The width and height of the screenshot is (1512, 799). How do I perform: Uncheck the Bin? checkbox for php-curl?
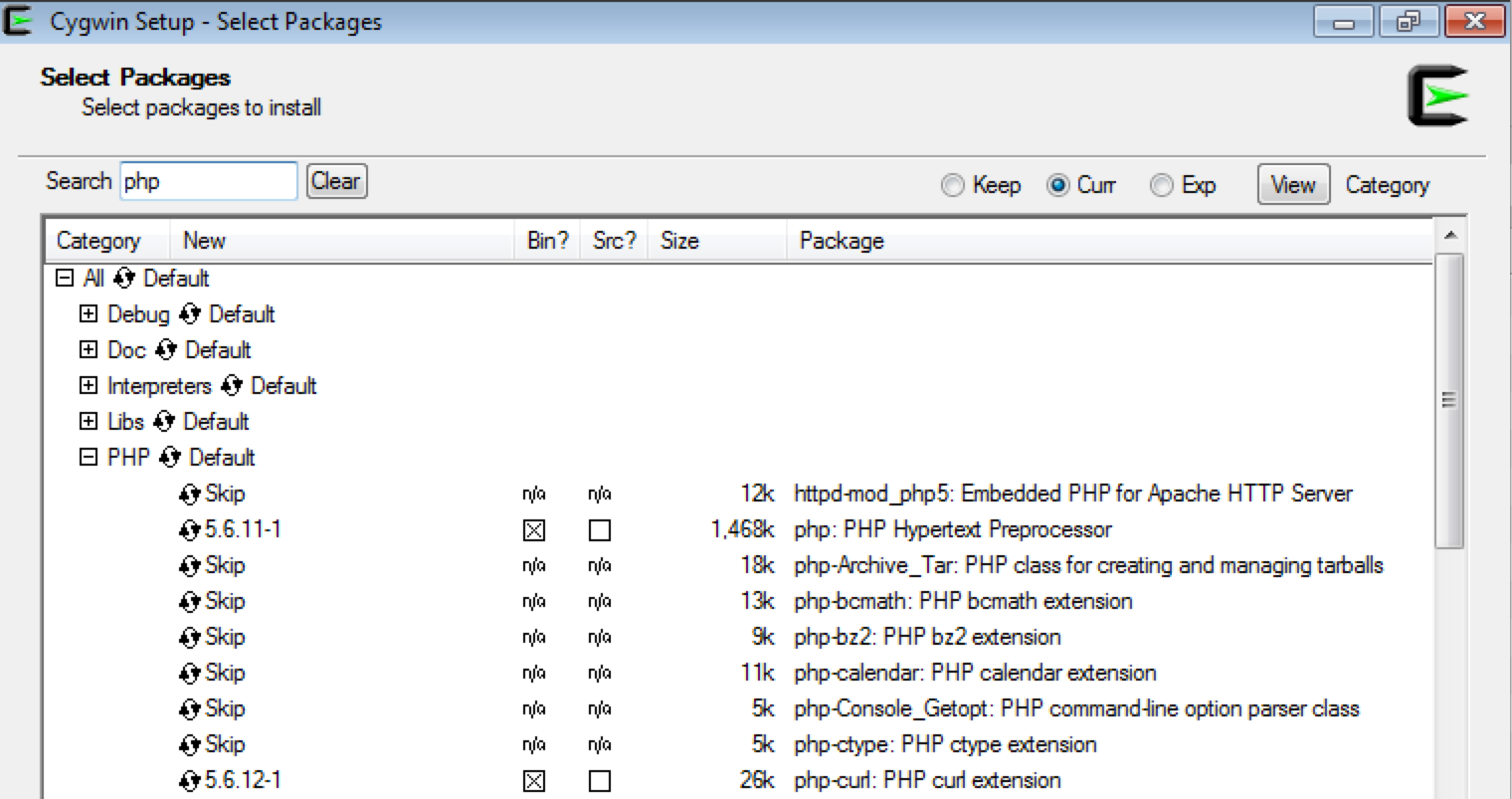tap(534, 781)
